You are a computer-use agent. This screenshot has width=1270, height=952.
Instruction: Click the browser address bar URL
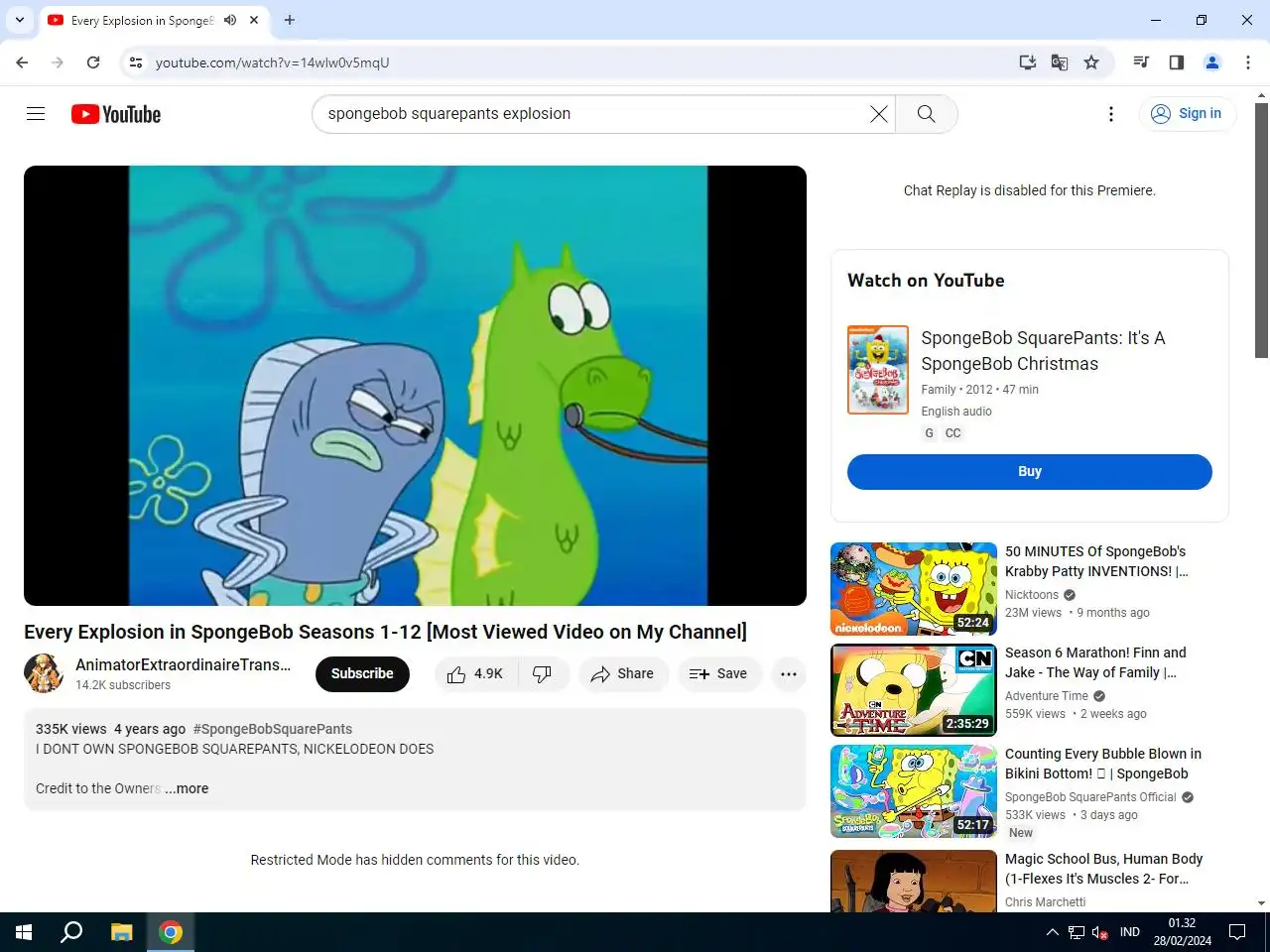click(x=272, y=62)
